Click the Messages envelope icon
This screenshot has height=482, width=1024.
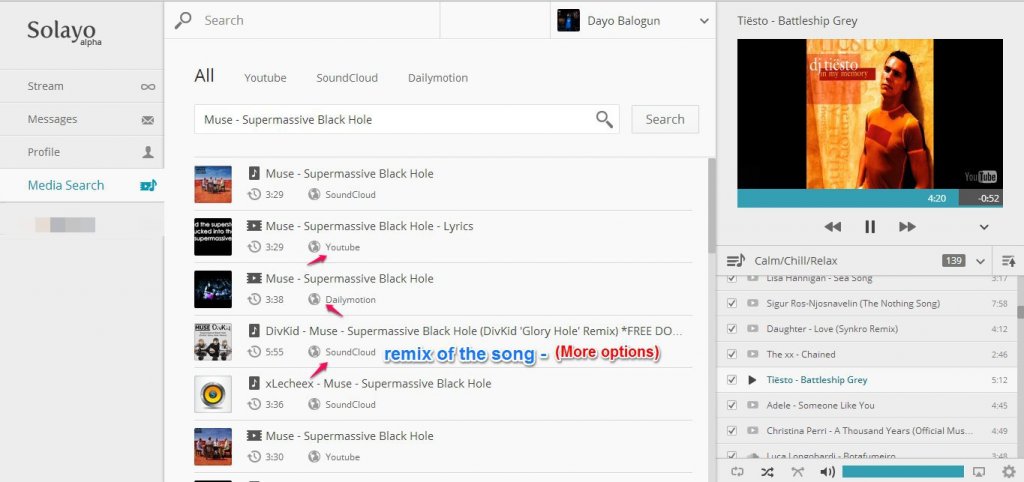(148, 120)
